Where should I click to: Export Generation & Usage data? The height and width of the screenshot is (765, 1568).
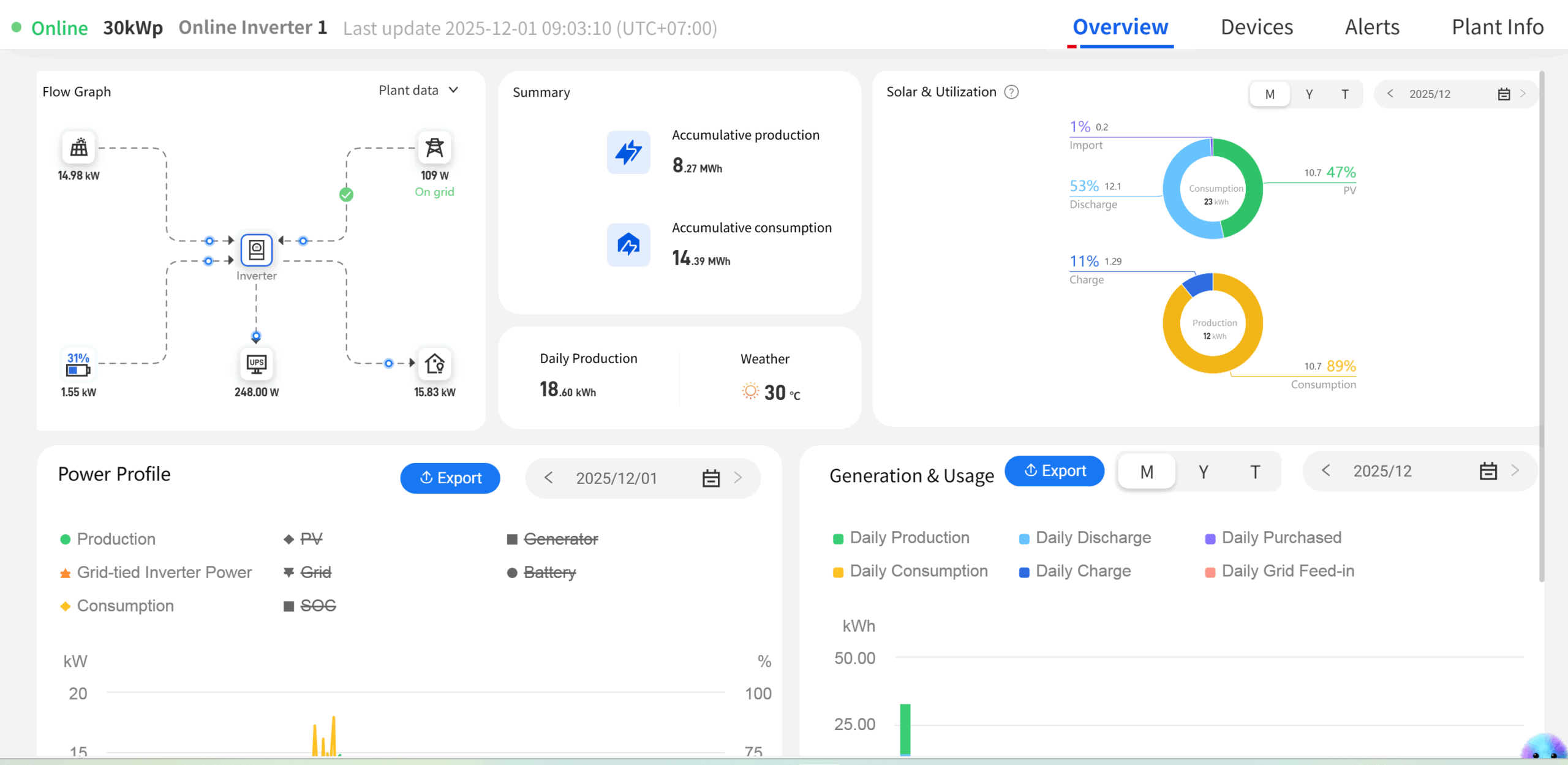(x=1054, y=470)
